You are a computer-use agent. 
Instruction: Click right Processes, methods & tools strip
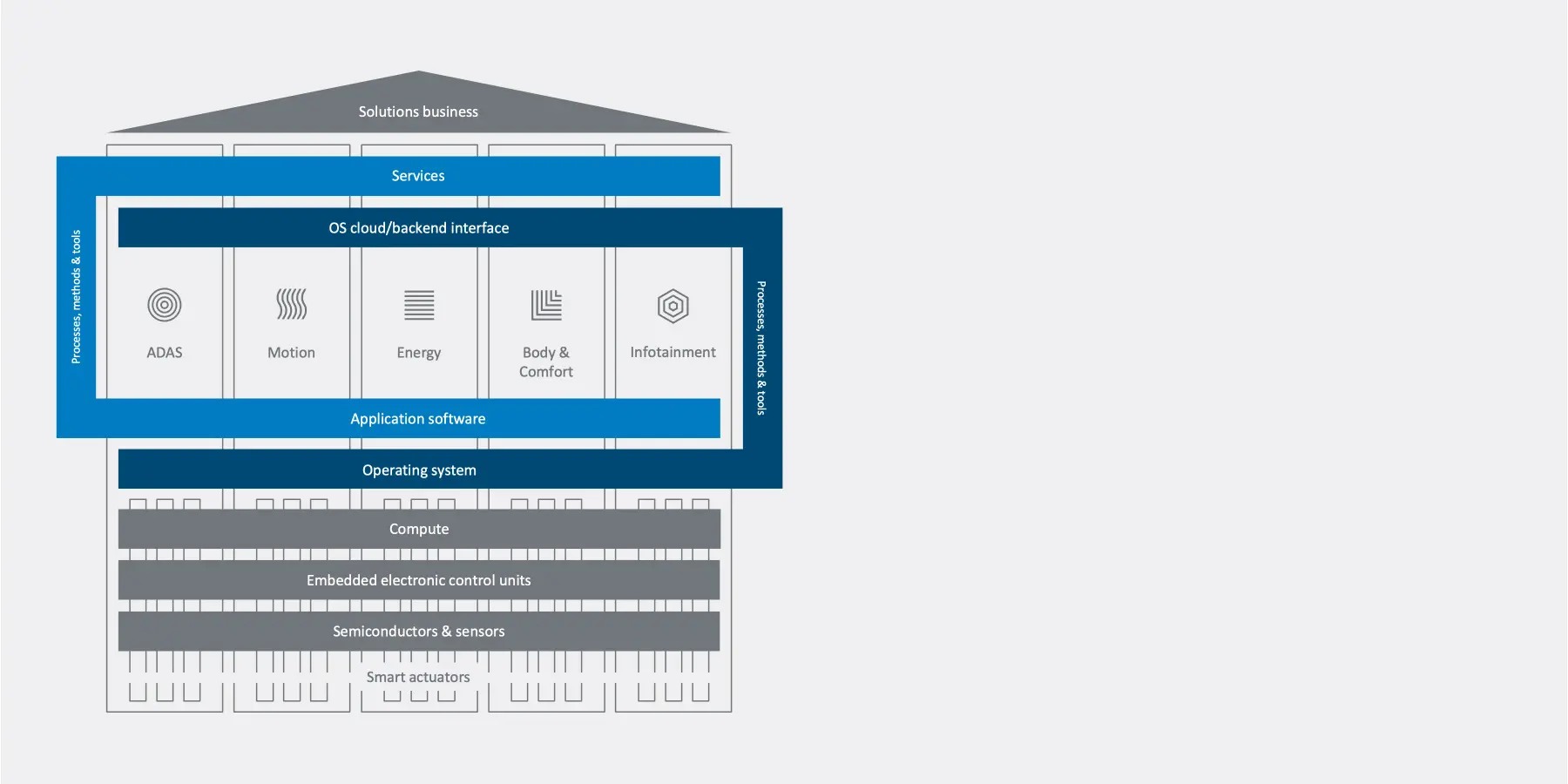click(x=762, y=348)
